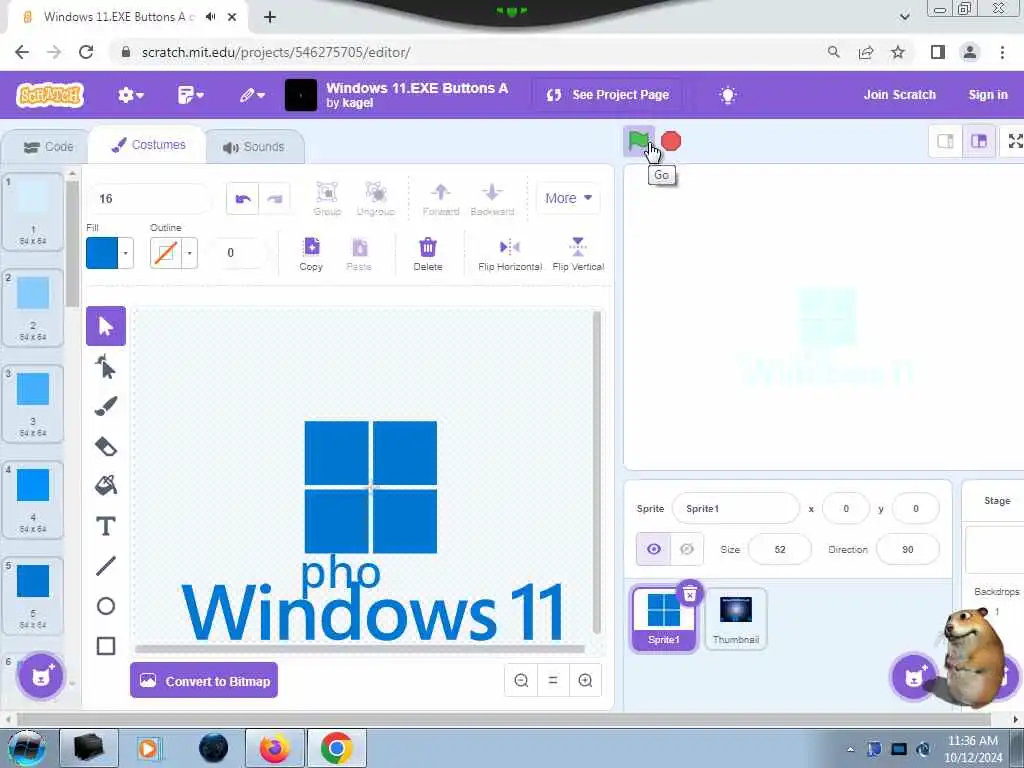Mute the Windows 11.EXE browser tab
The image size is (1024, 768).
point(210,17)
